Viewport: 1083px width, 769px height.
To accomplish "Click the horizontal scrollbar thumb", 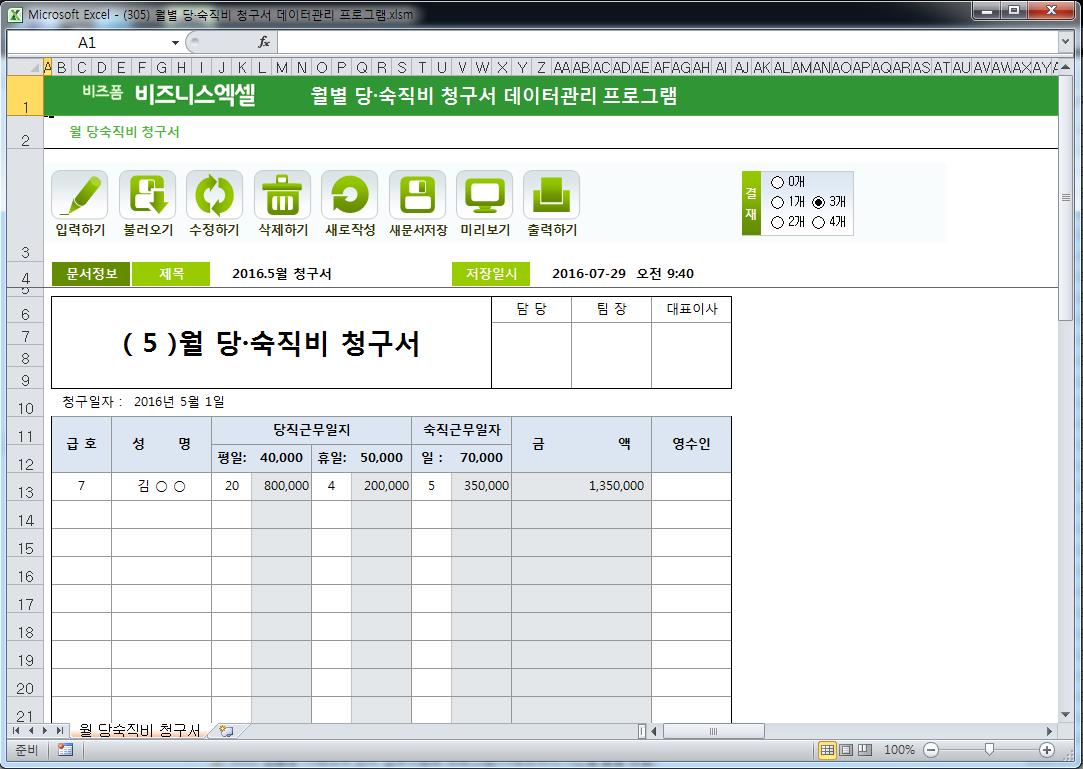I will point(713,731).
